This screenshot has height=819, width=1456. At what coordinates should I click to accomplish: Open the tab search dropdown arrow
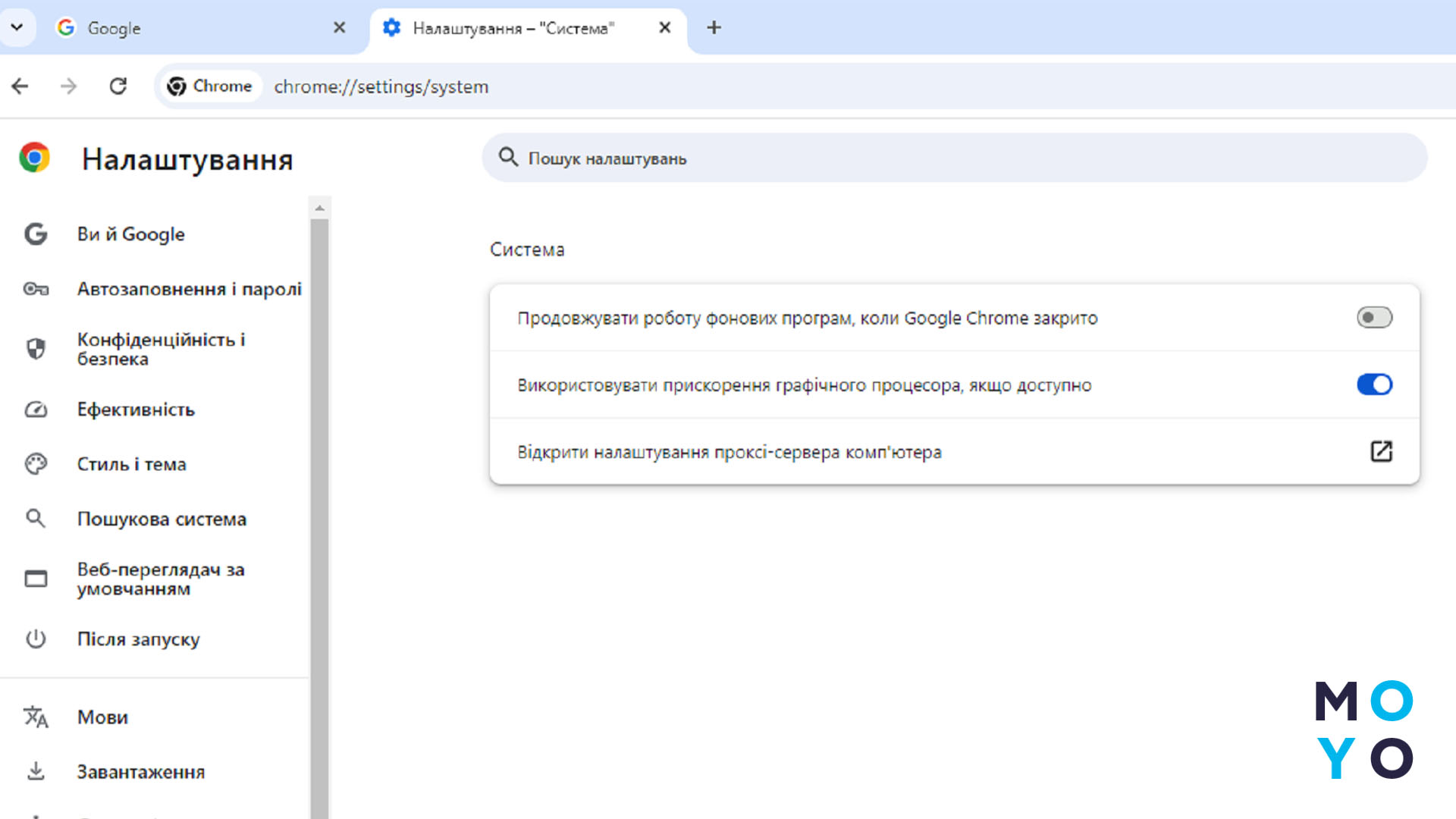click(17, 28)
